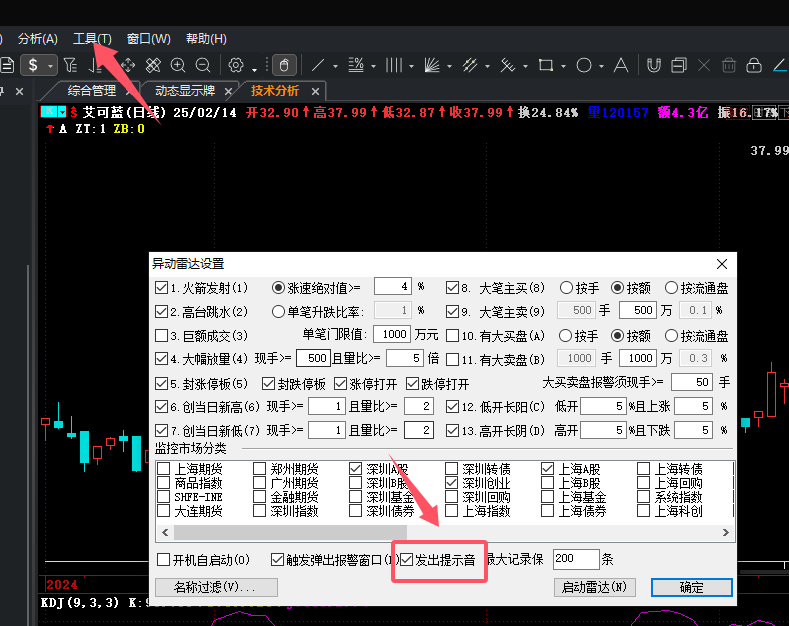
Task: Click the 启动雷达(N) button
Action: coord(594,587)
